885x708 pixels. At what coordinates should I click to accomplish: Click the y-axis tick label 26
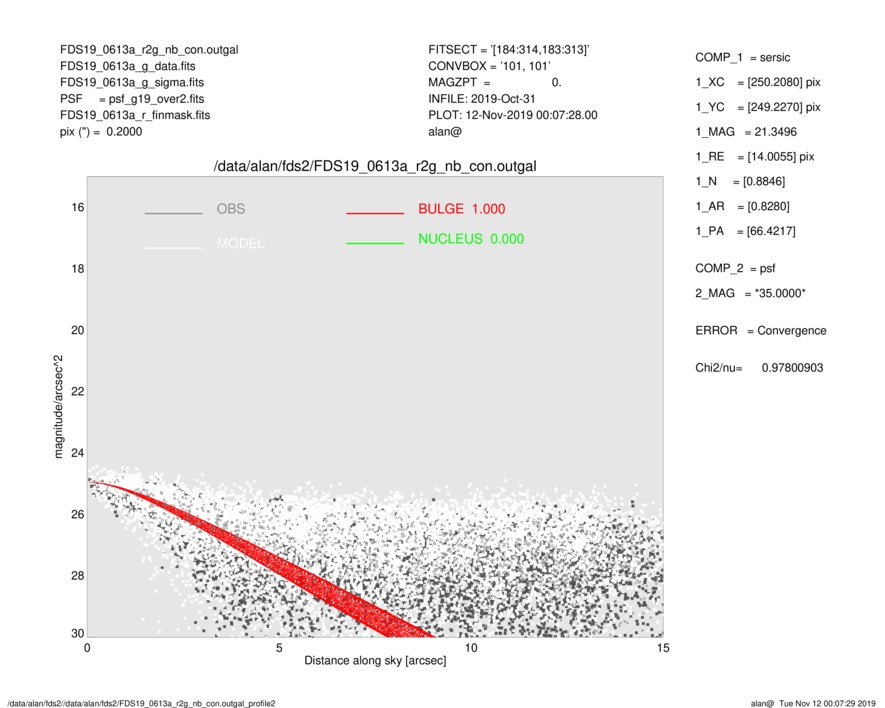(x=77, y=514)
